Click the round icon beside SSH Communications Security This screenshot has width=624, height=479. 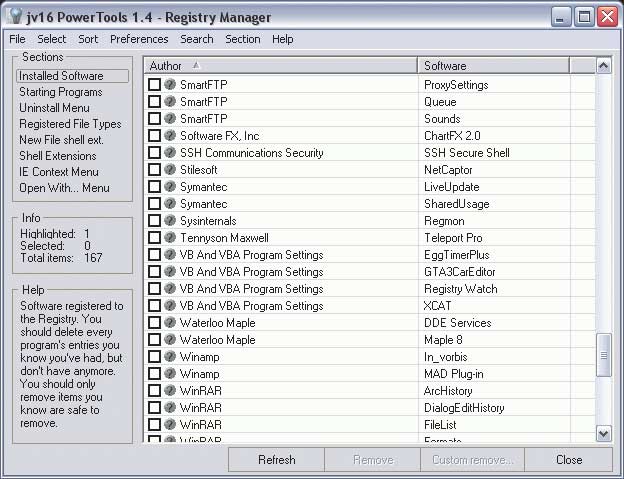point(170,152)
